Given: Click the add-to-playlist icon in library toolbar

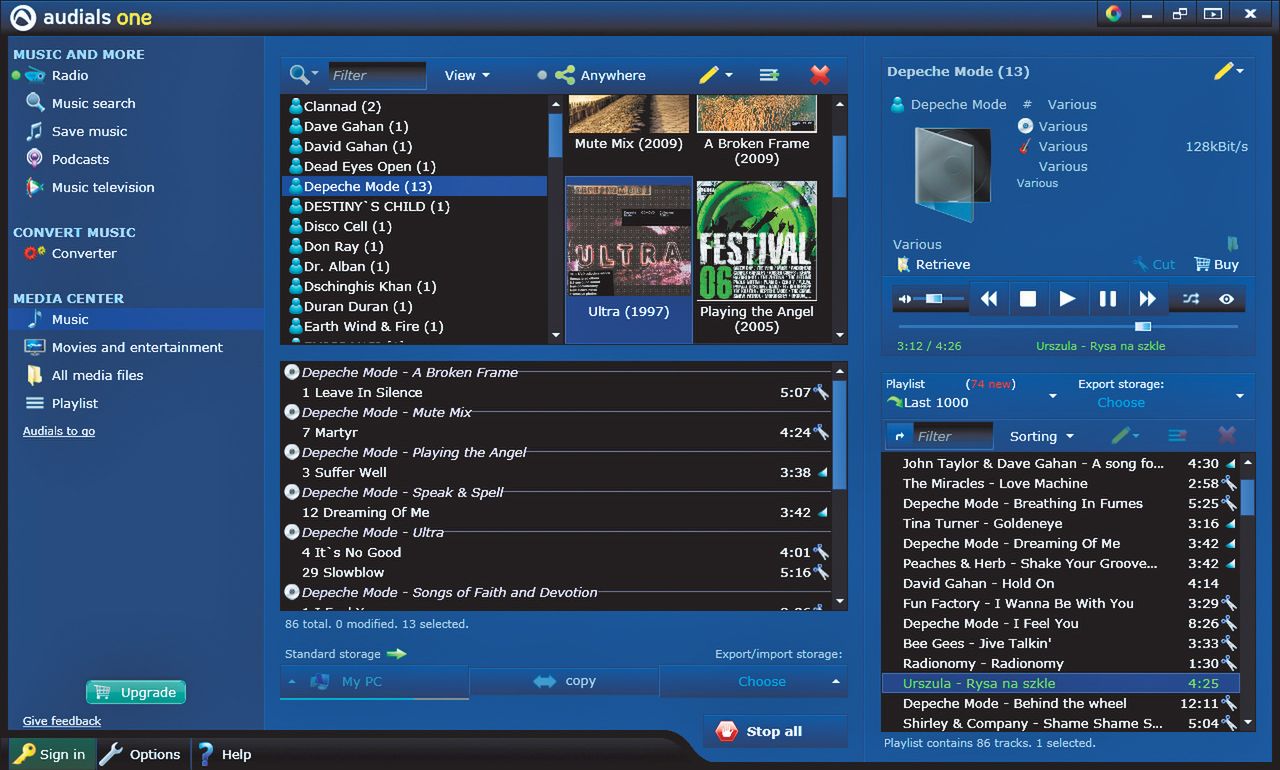Looking at the screenshot, I should pyautogui.click(x=769, y=75).
